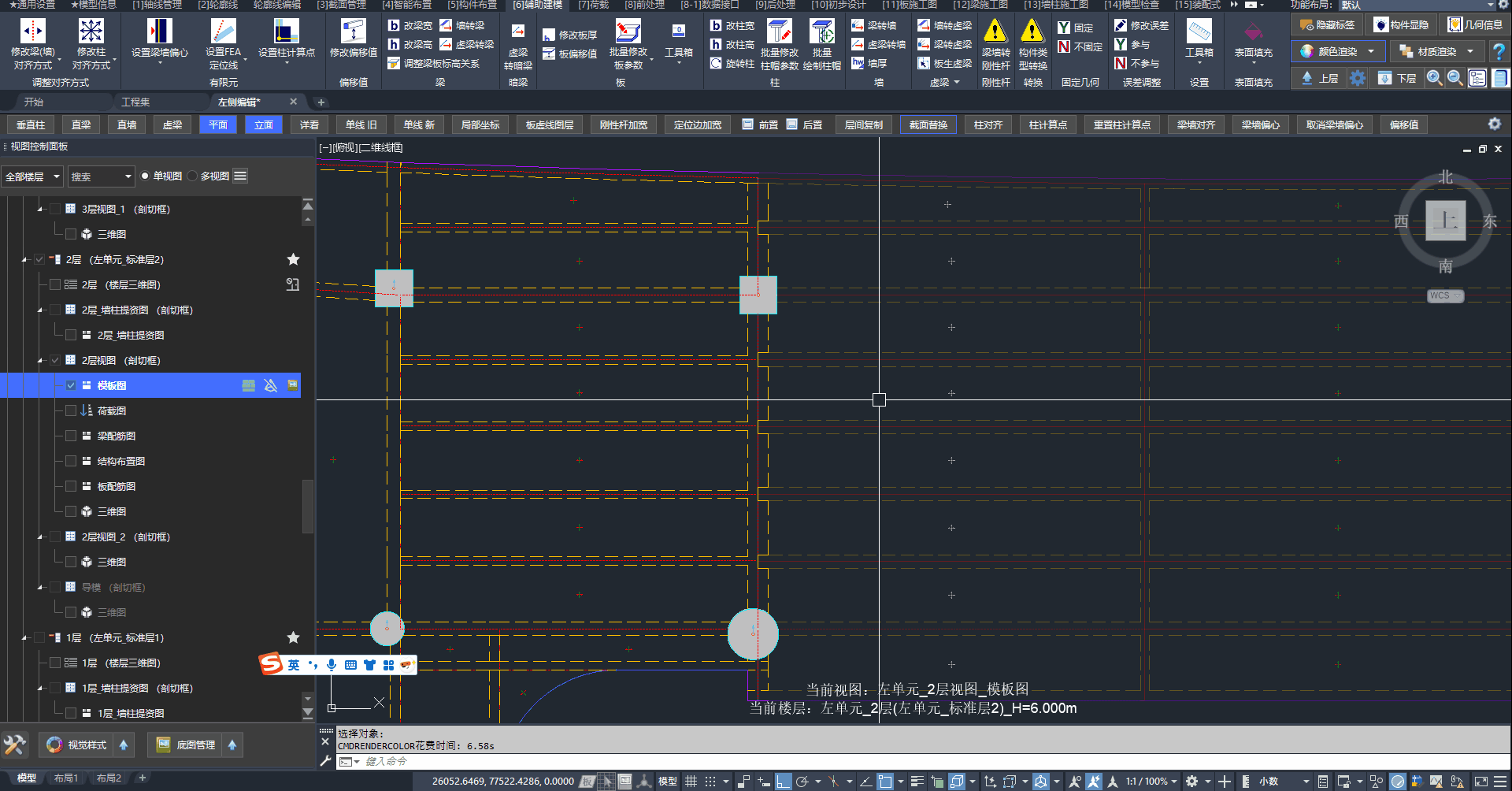Click the 截面替换 button
1512x791 pixels.
(928, 124)
